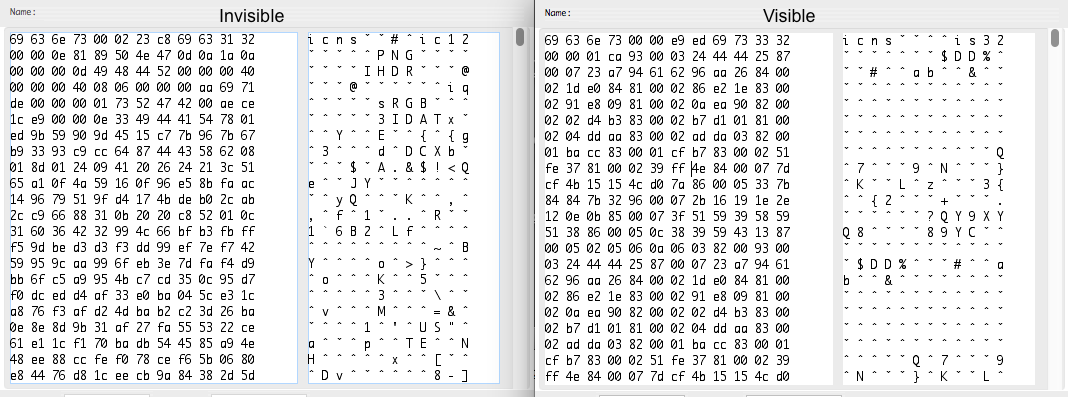Select hex row '02 b7 d1 01 81 00' in Visible

click(668, 328)
